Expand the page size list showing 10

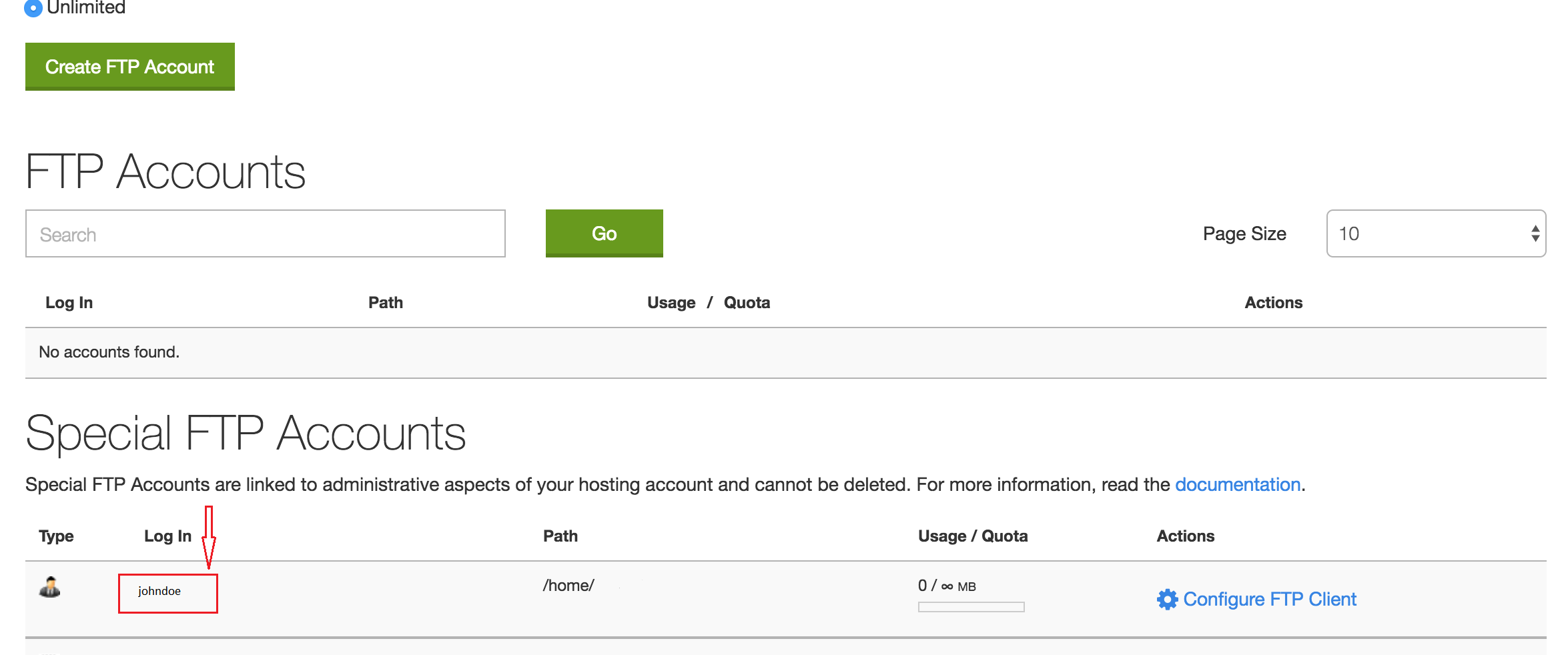coord(1435,233)
